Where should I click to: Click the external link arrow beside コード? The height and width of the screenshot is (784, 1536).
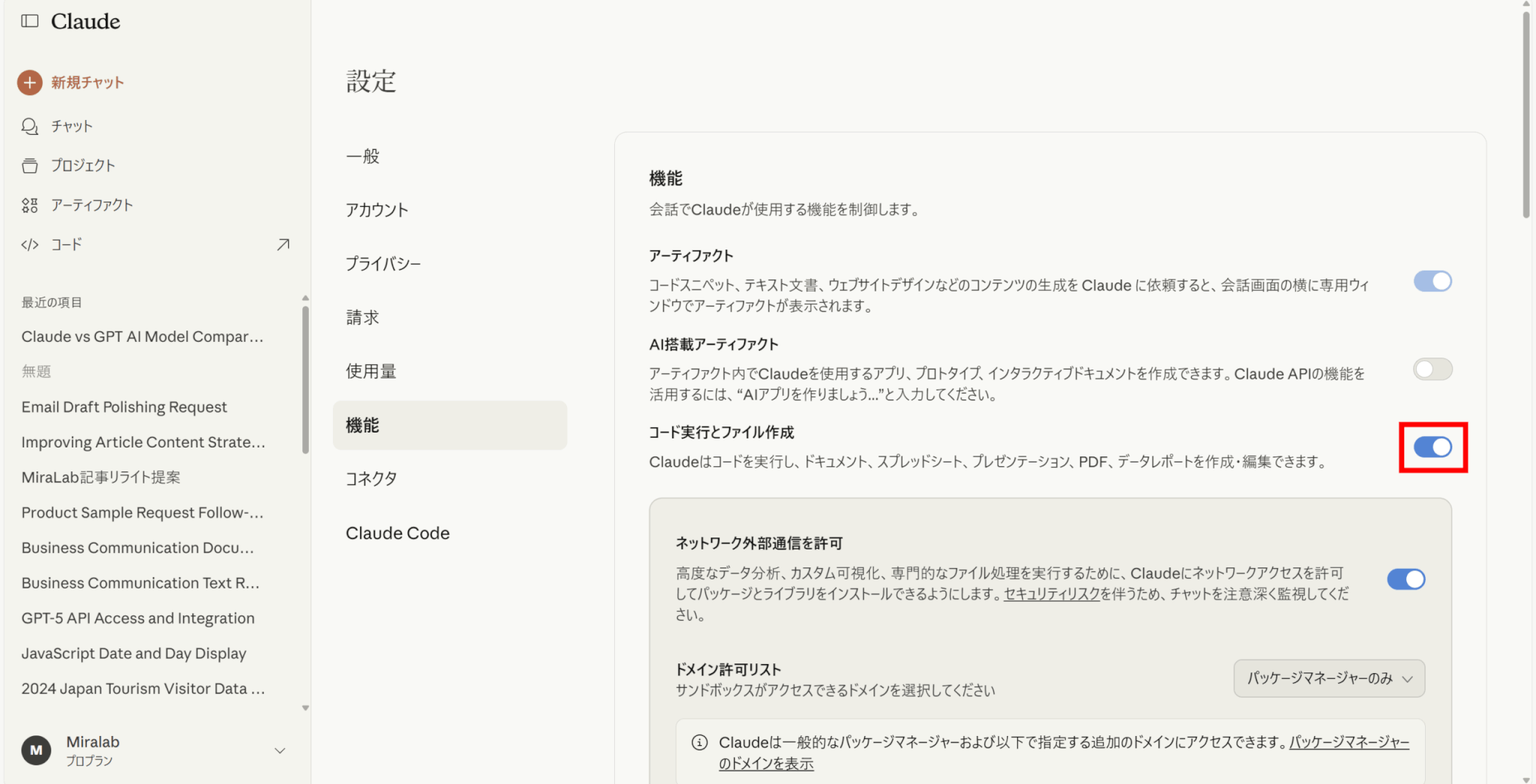[x=283, y=245]
